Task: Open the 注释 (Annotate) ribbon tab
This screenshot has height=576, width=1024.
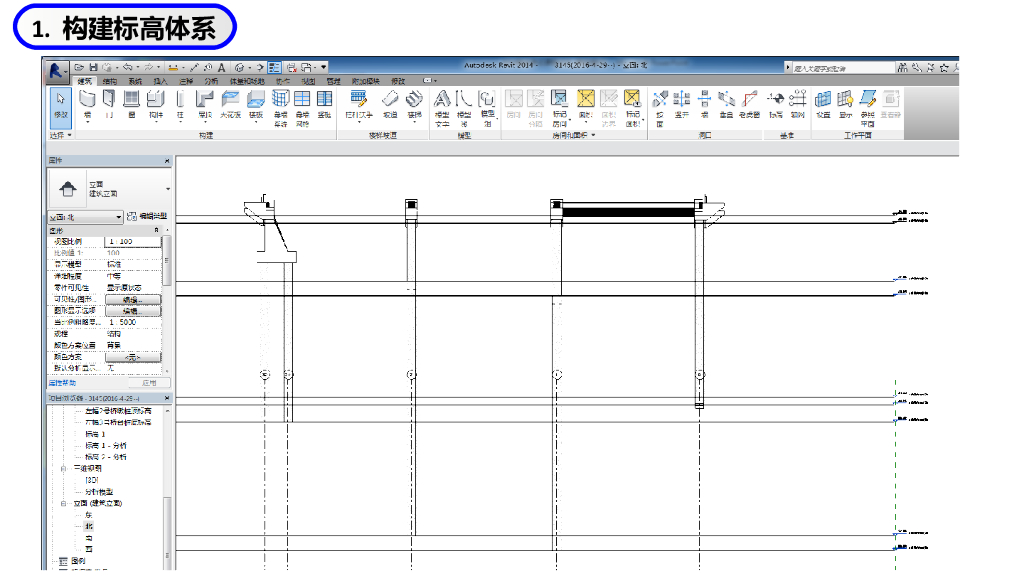Action: (186, 82)
